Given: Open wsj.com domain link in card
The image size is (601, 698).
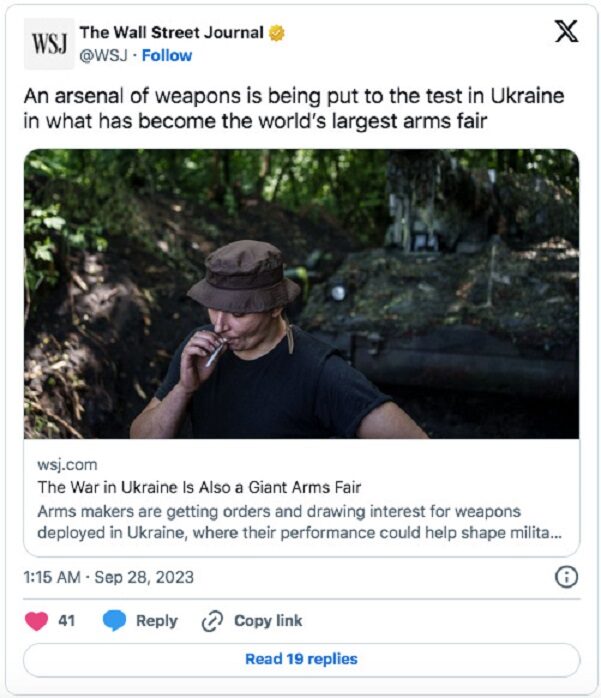Looking at the screenshot, I should (67, 465).
